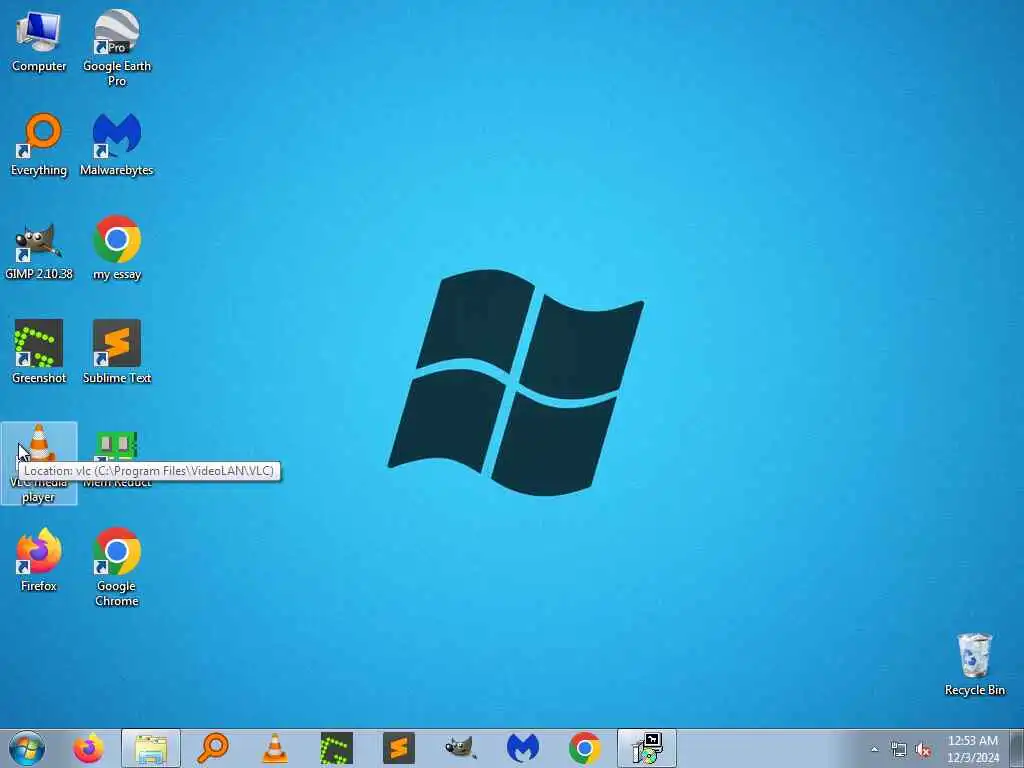Switch to the installer window on taskbar
1024x768 pixels.
coord(647,748)
